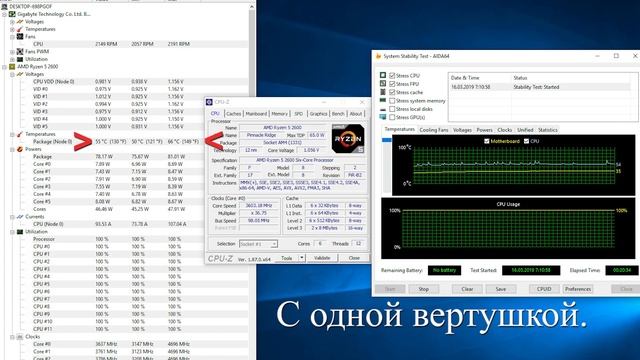Collapse the AMD Ryzen 5 2600 node

(4, 67)
